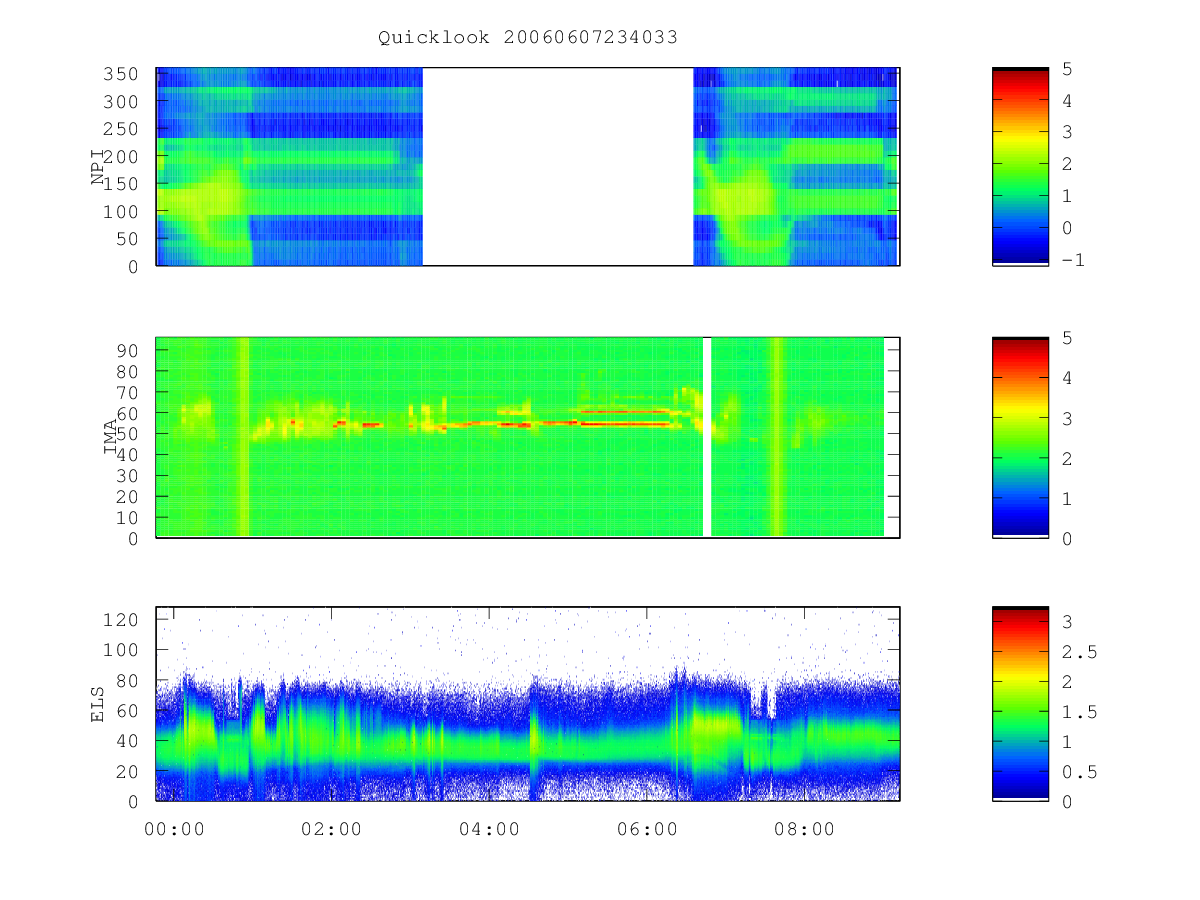This screenshot has width=1200, height=900.
Task: Click the 06:00 time axis label
Action: coord(647,828)
